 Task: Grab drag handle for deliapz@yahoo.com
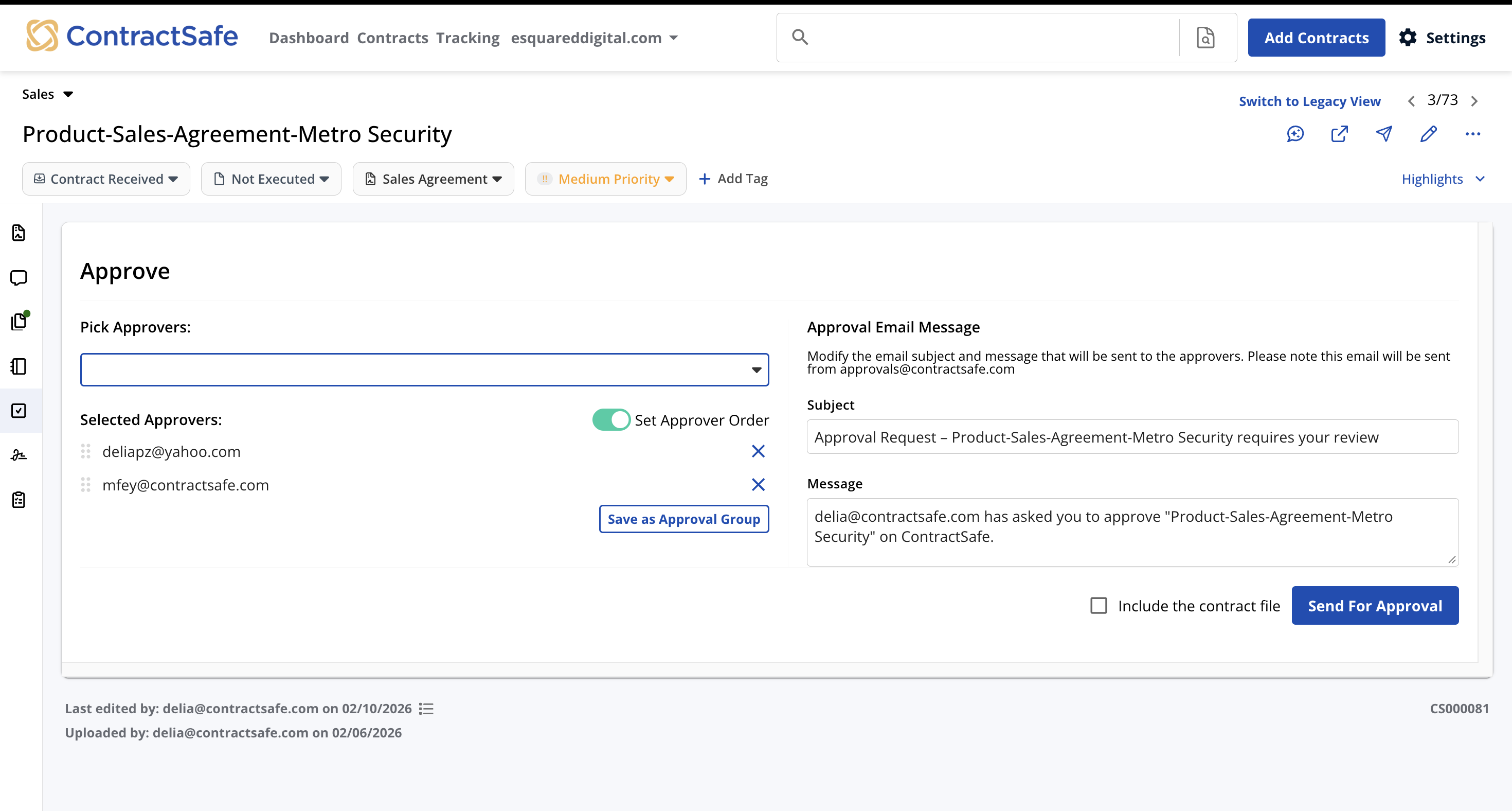coord(86,451)
